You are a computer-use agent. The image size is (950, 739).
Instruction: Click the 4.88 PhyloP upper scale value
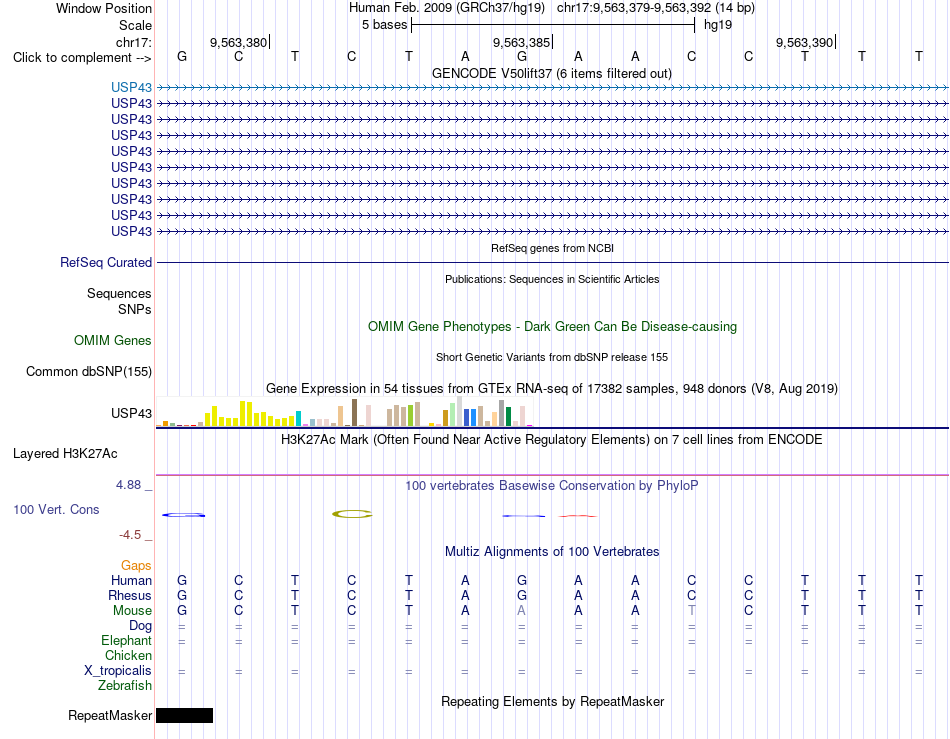(128, 485)
